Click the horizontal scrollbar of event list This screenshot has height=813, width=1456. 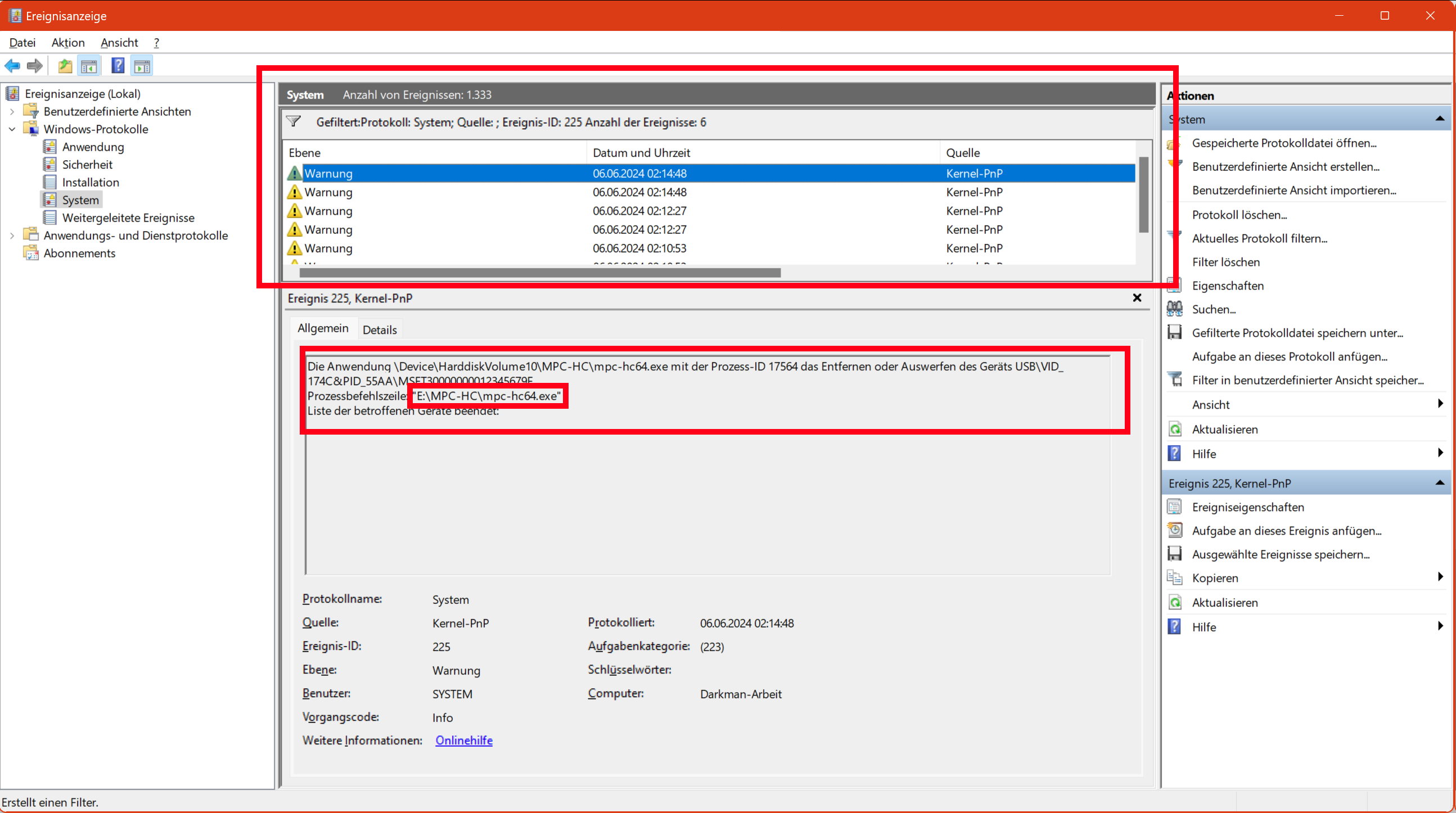click(539, 273)
